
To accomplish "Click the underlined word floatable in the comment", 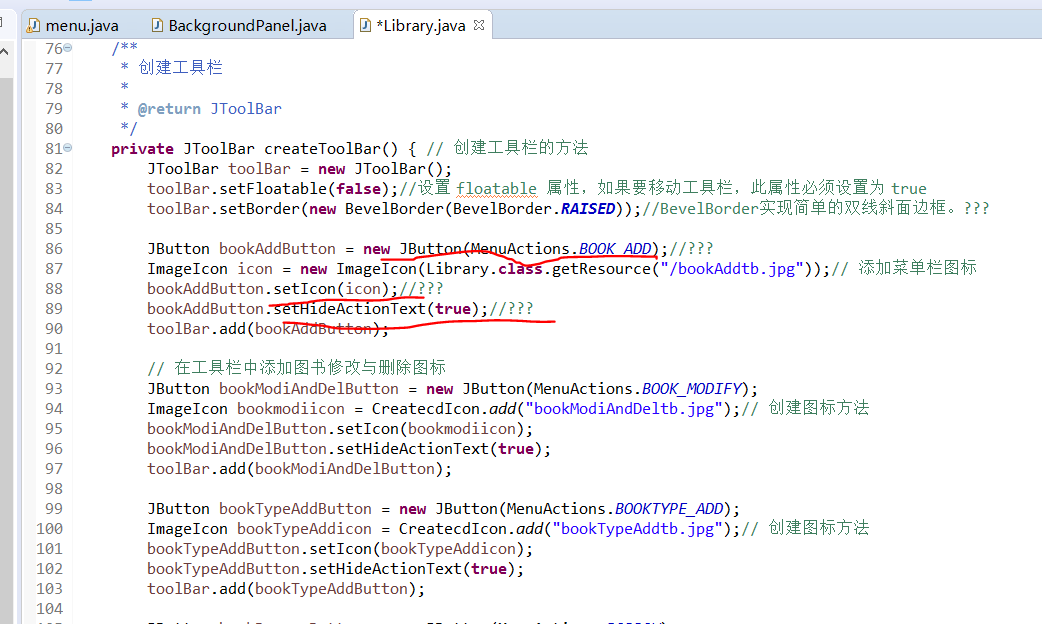I will (496, 189).
